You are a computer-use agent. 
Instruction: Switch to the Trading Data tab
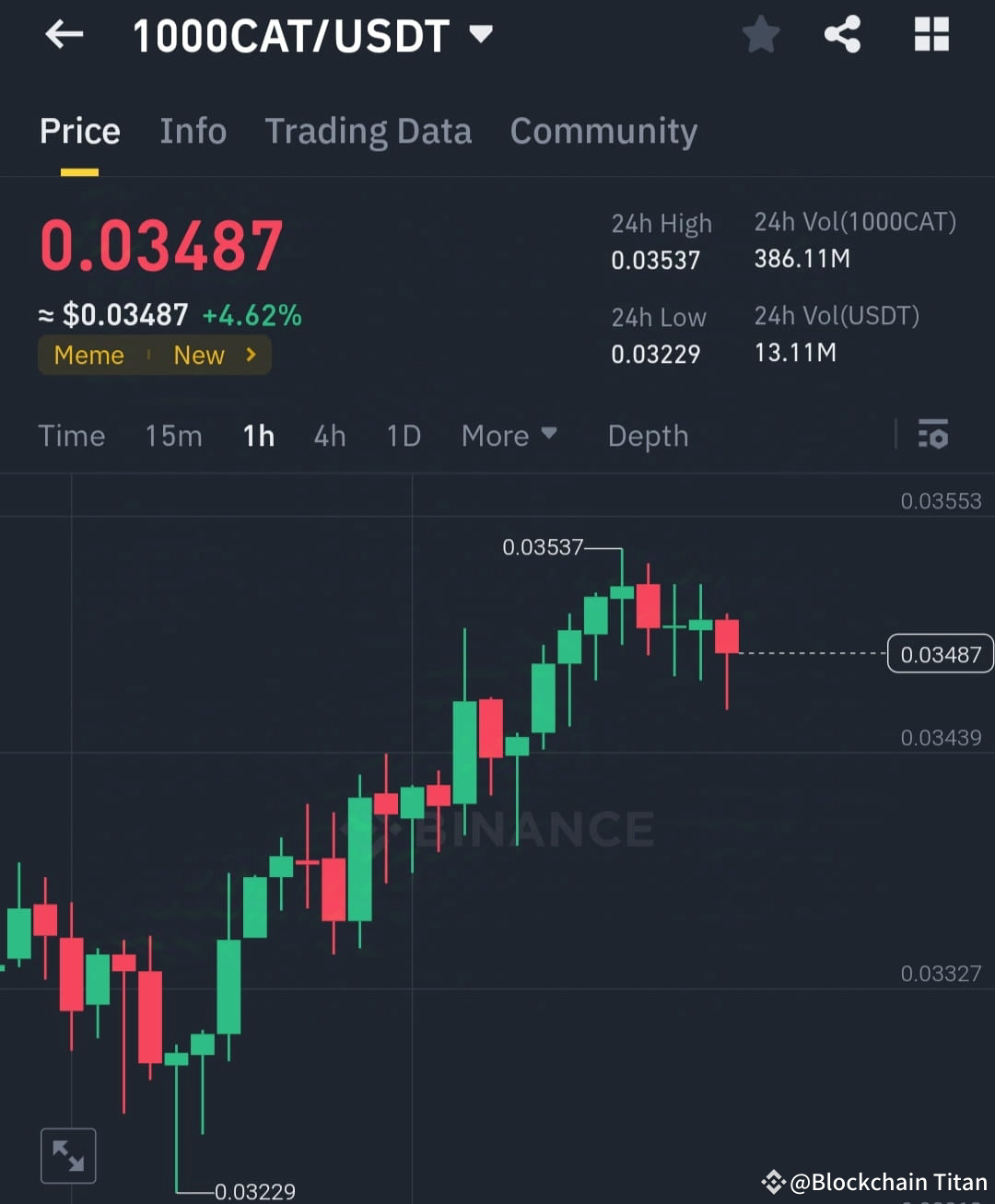pos(369,131)
